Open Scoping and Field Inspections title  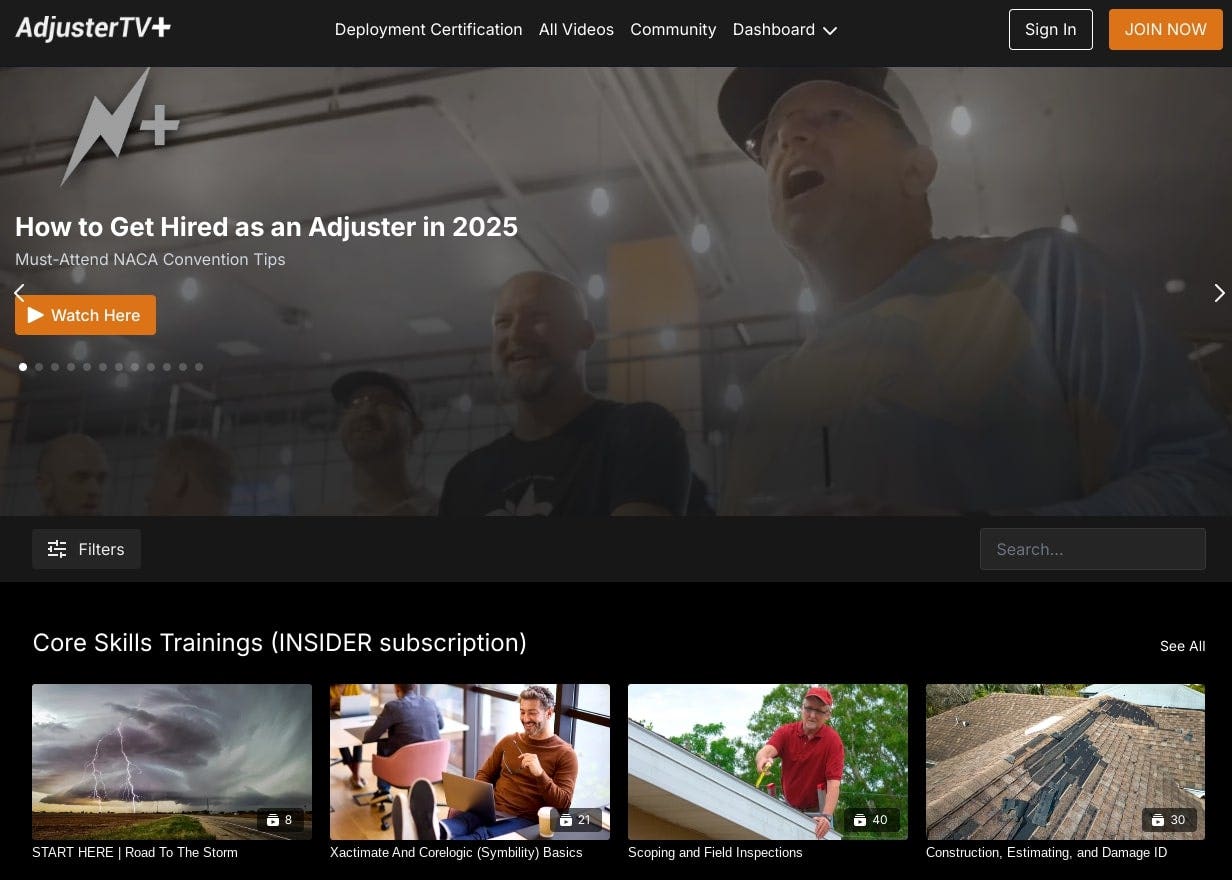pos(715,853)
